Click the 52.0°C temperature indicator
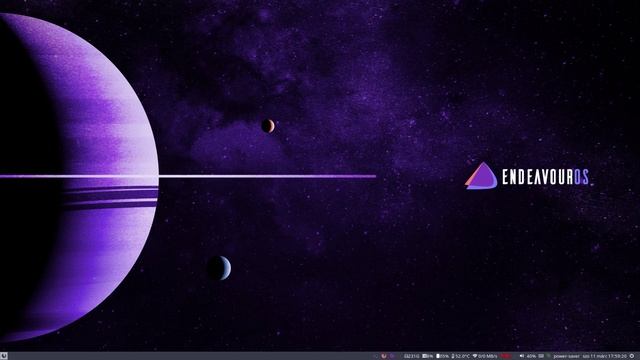640x360 pixels. (461, 356)
